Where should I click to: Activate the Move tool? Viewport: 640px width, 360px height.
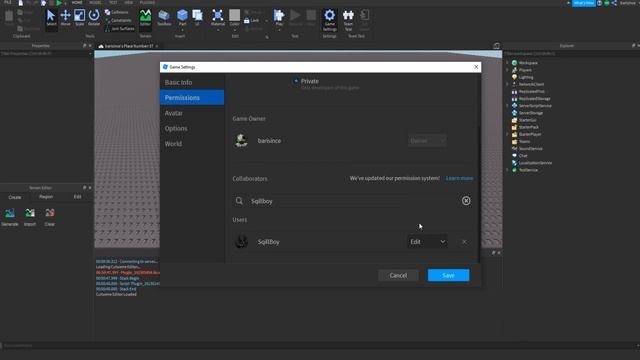(65, 18)
